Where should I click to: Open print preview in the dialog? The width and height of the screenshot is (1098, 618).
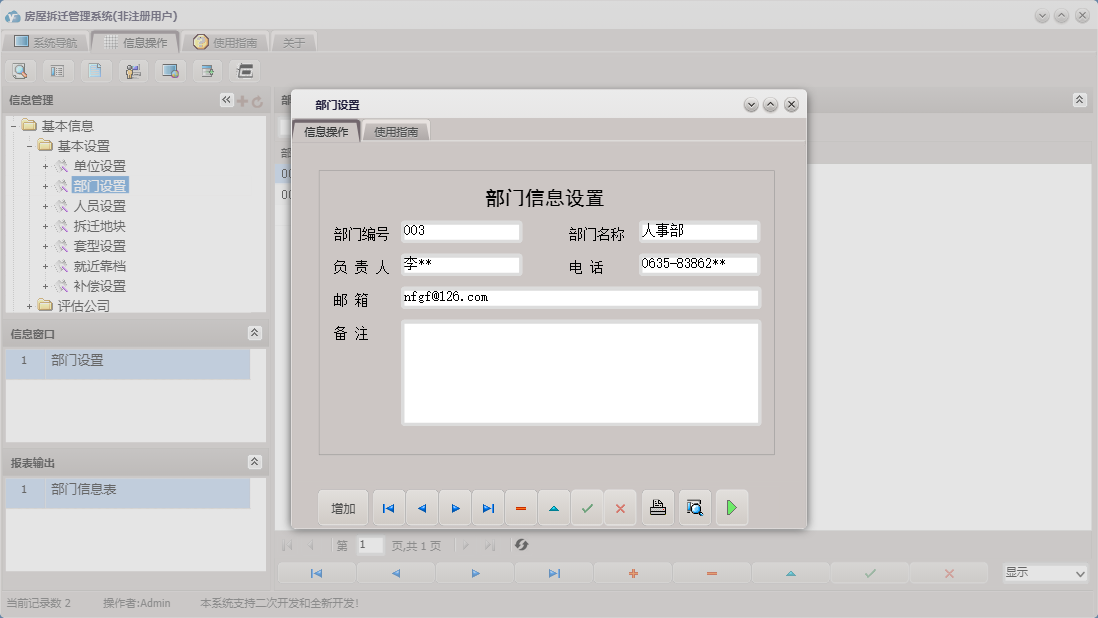[x=695, y=507]
